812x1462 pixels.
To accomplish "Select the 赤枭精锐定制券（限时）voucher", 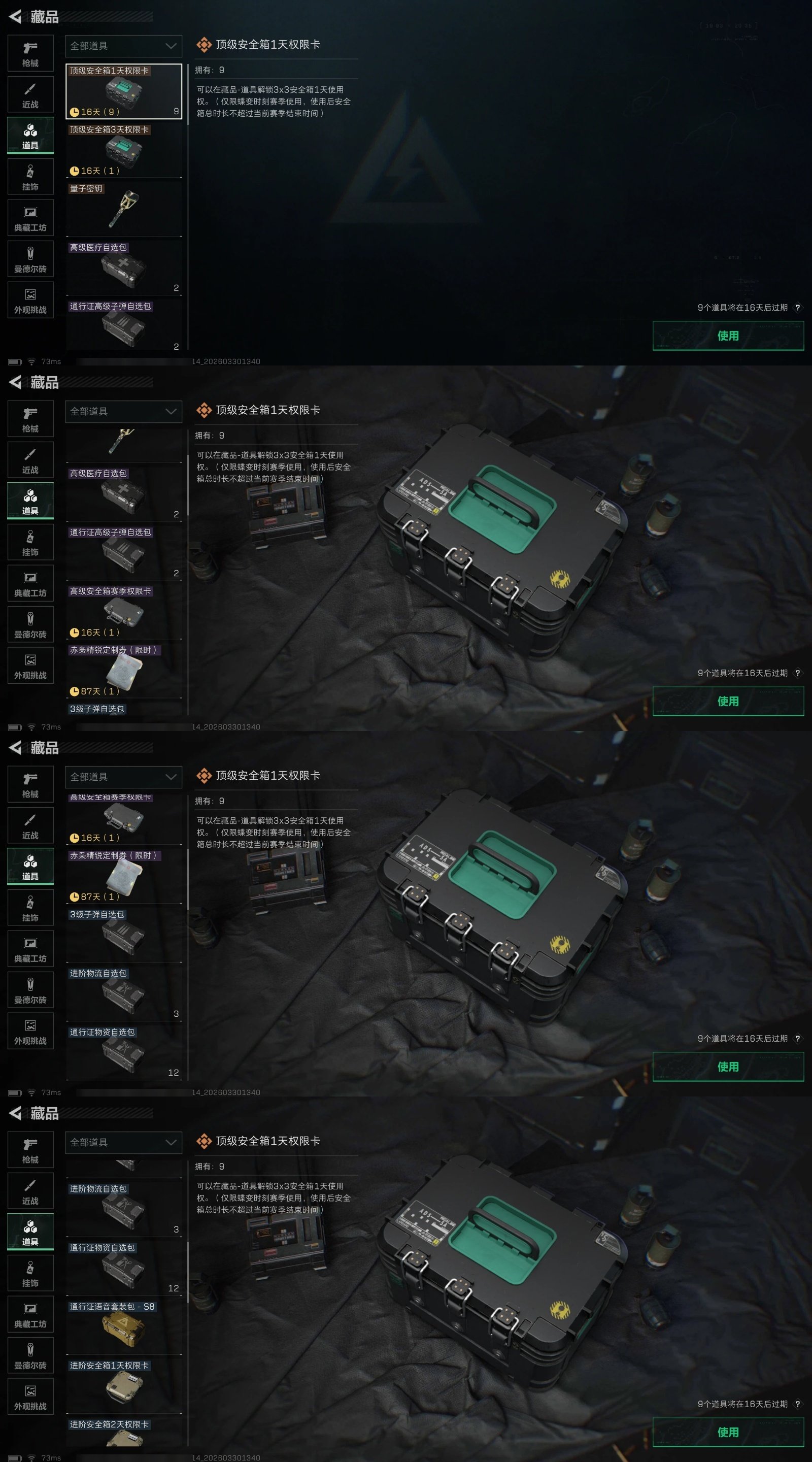I will [124, 670].
